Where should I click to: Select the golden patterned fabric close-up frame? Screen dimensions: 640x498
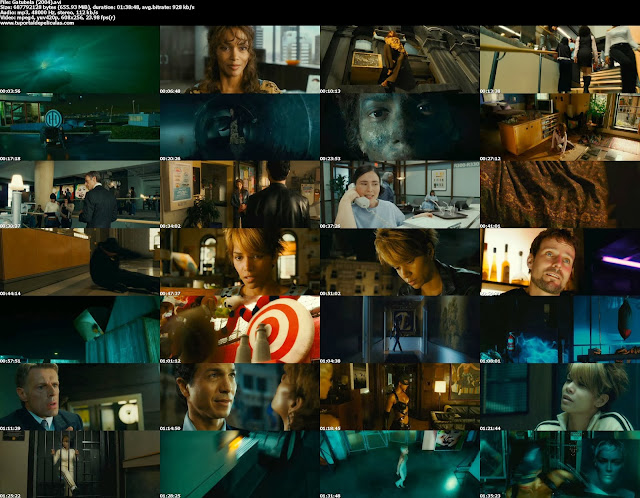point(560,194)
